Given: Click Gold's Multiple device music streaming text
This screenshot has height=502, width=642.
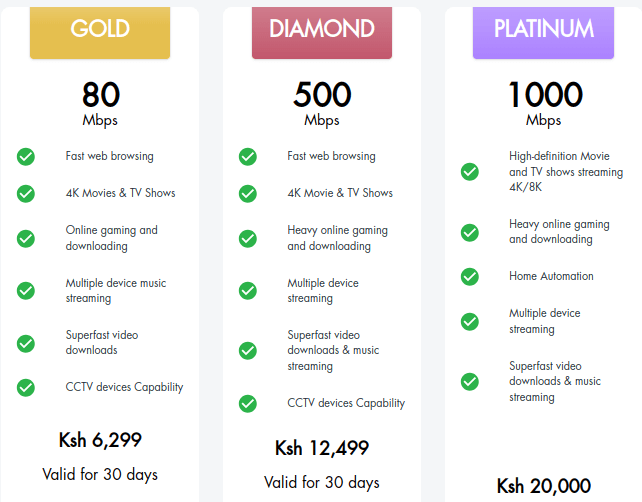Looking at the screenshot, I should pos(116,291).
